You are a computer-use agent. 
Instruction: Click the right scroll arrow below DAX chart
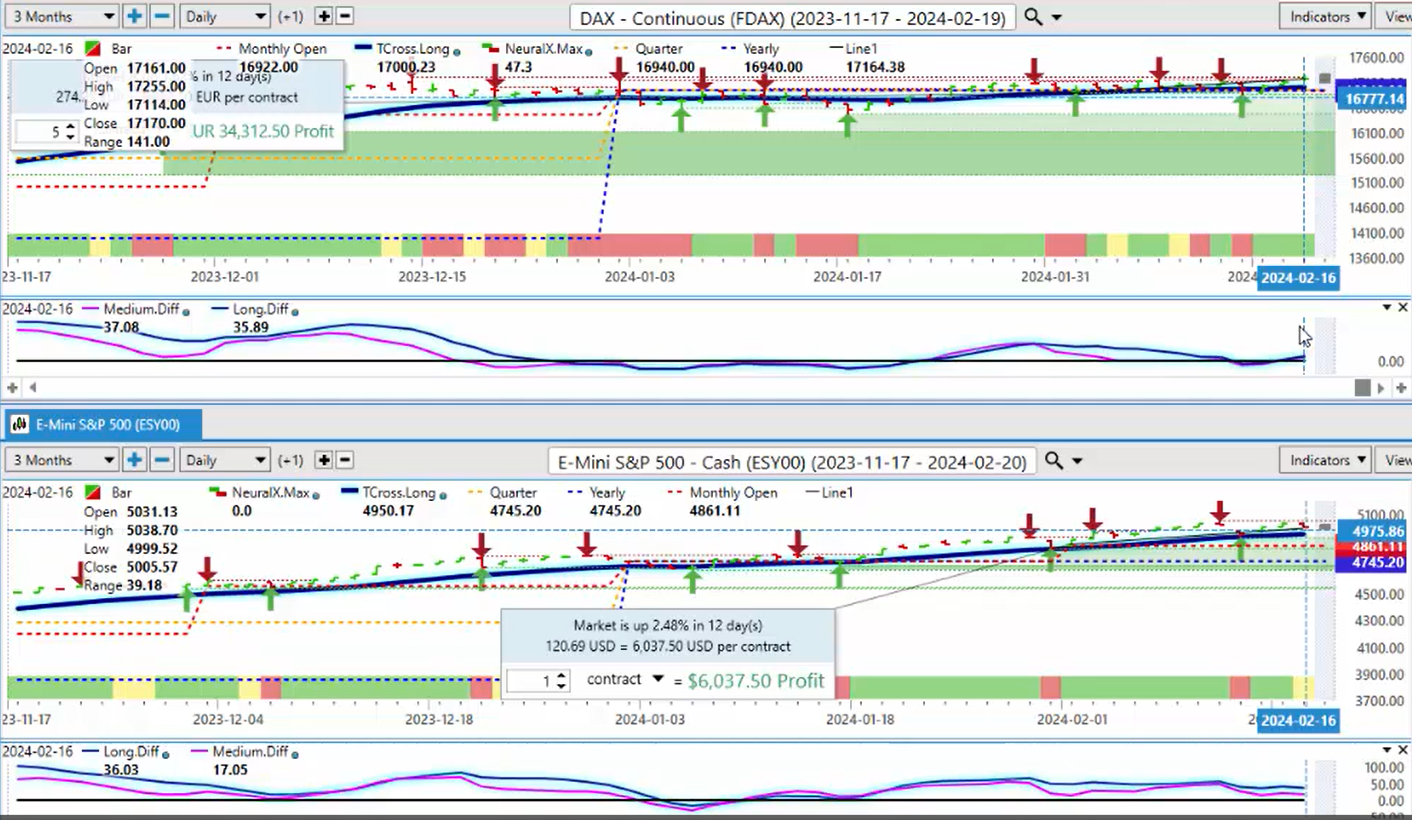(1382, 387)
